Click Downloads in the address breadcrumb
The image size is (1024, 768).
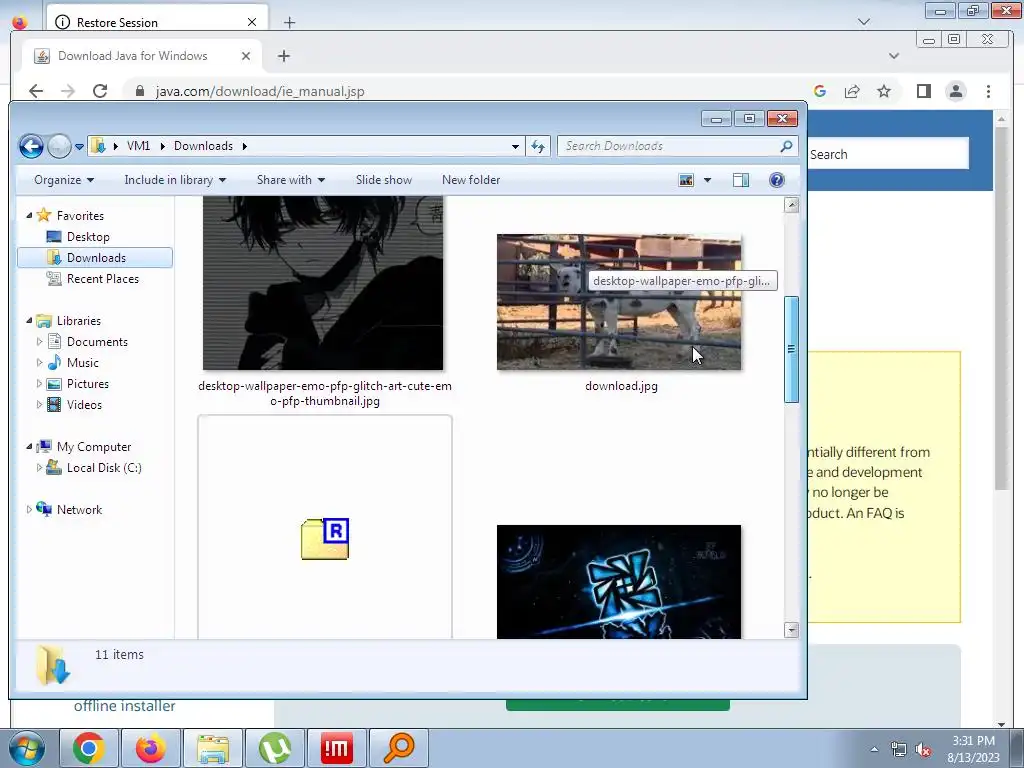coord(203,146)
